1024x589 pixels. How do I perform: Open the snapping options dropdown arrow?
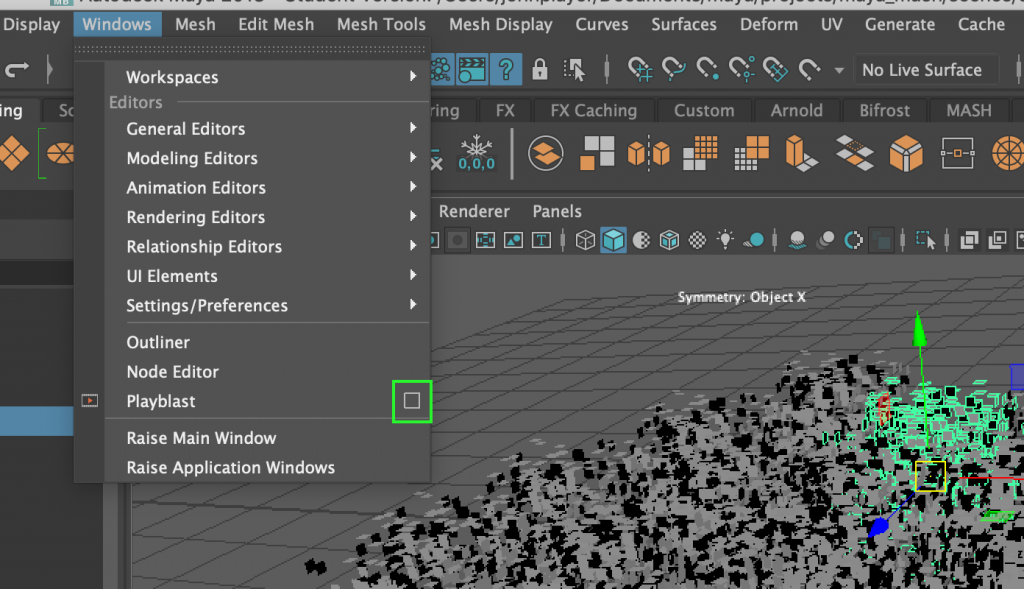(838, 70)
